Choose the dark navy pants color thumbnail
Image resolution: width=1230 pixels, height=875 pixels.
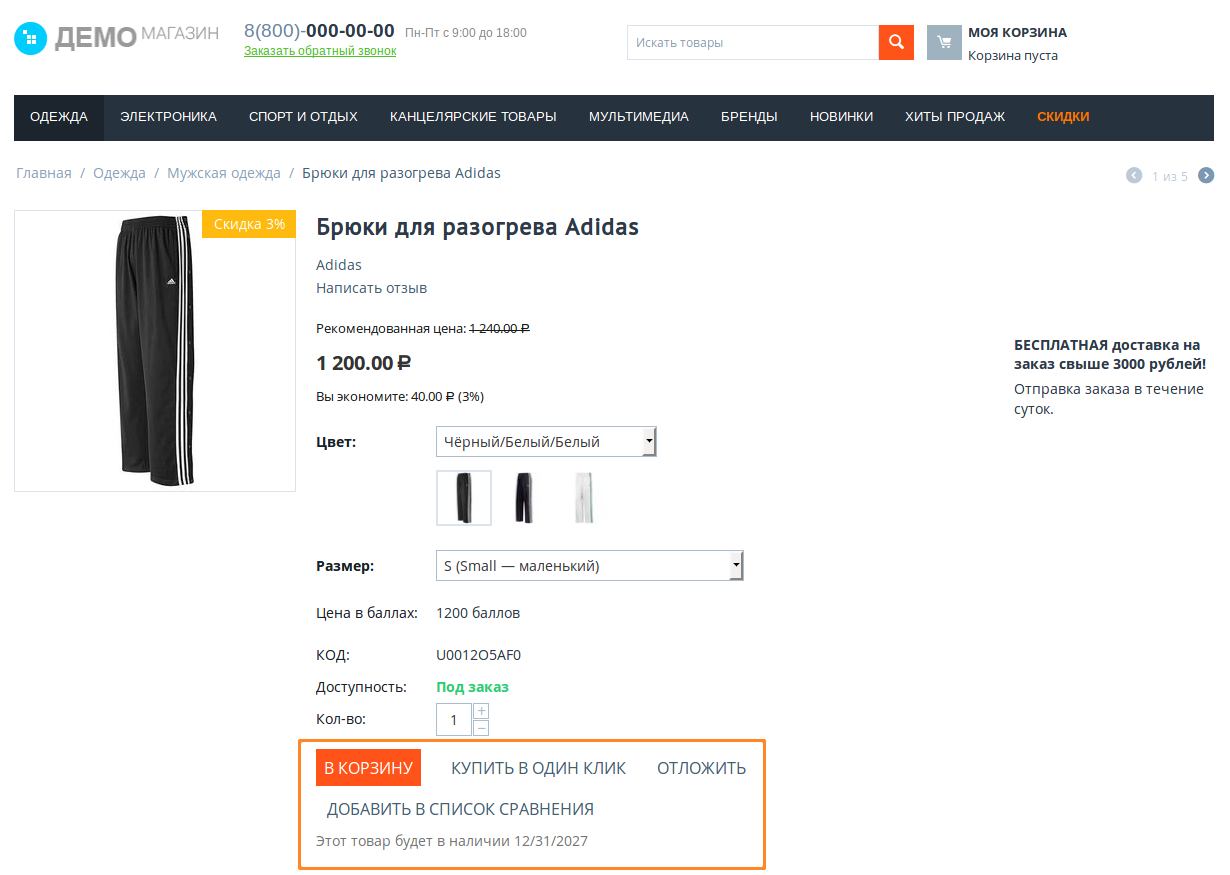click(x=524, y=498)
